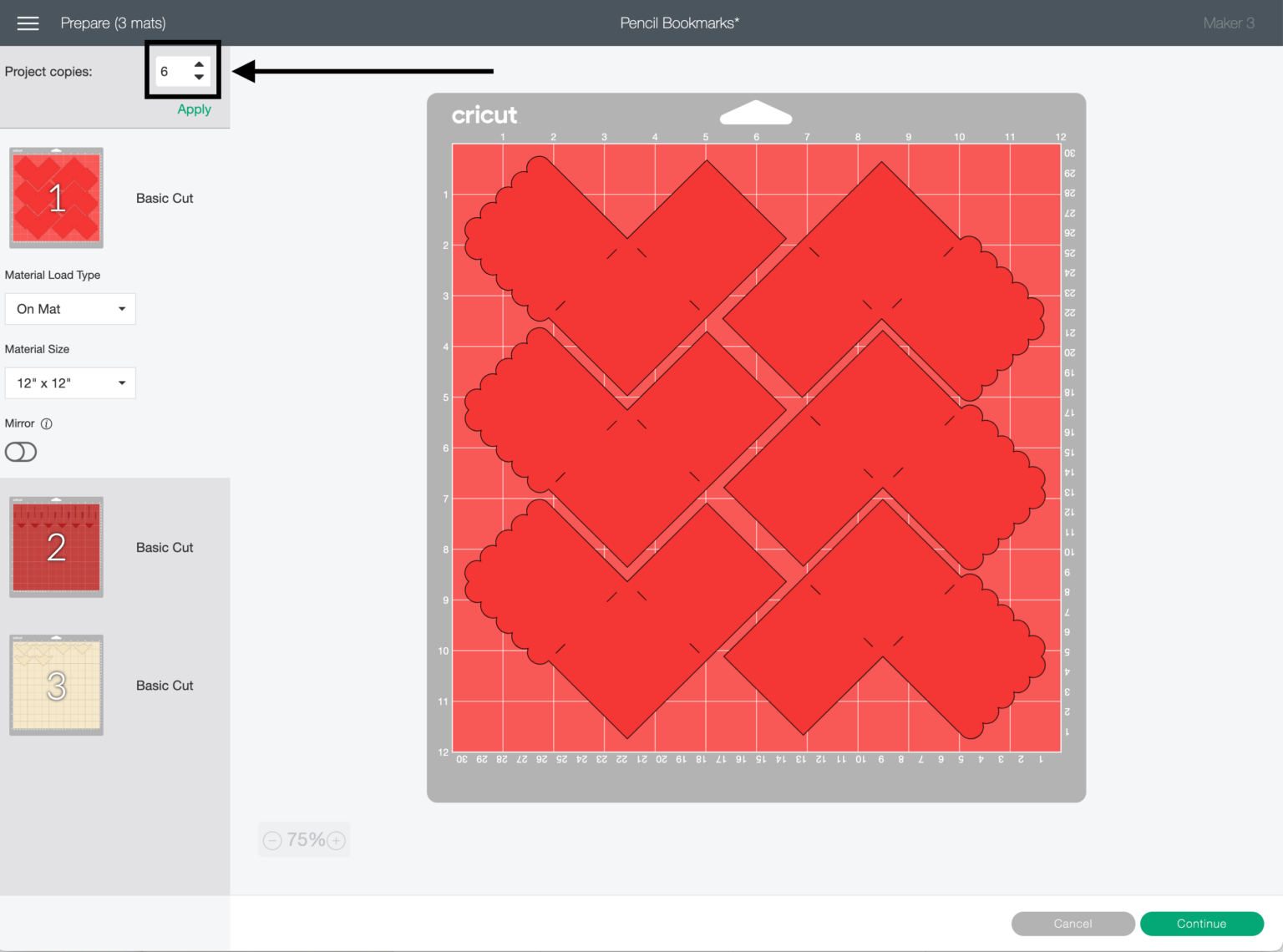Click the Maker 3 machine label
The height and width of the screenshot is (952, 1283).
pos(1228,23)
